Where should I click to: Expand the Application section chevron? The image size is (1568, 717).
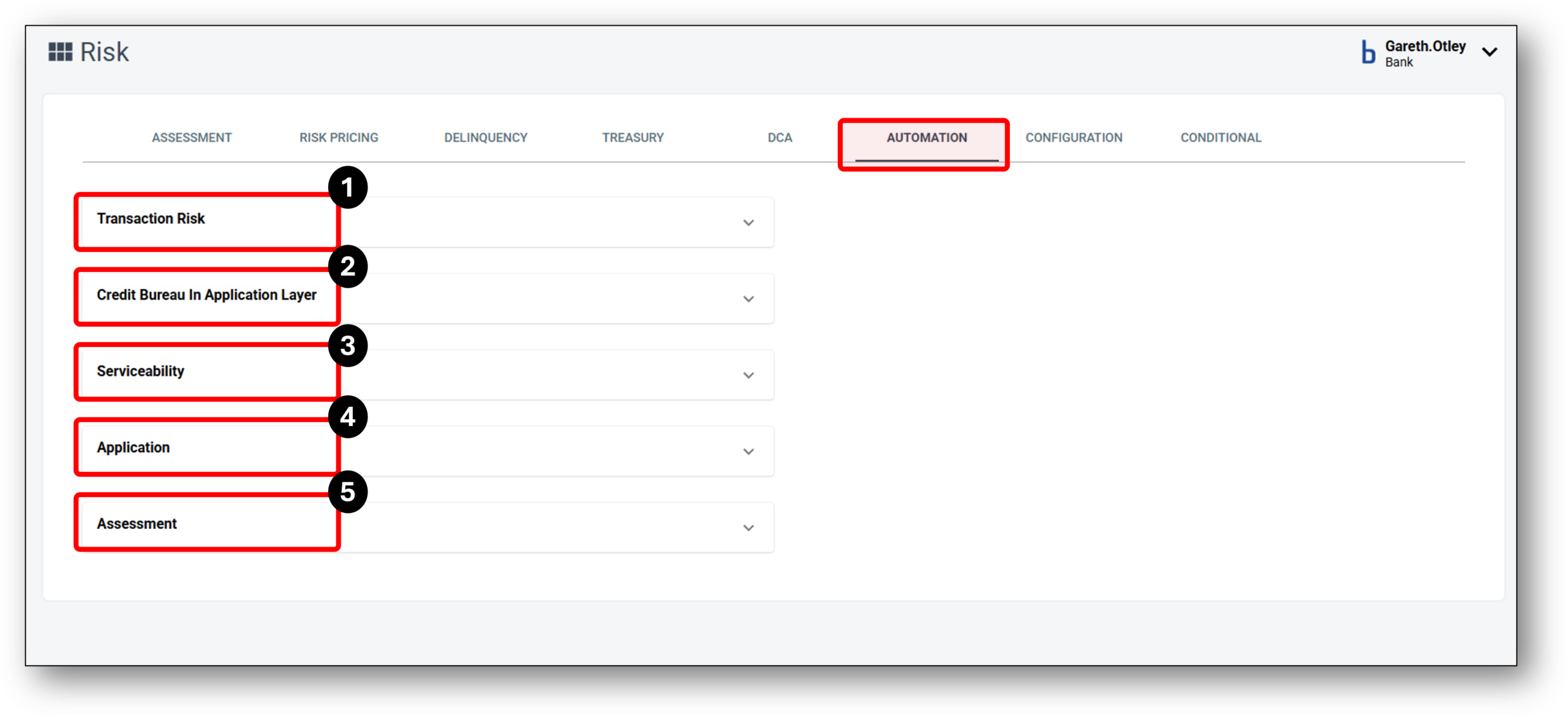pyautogui.click(x=748, y=451)
